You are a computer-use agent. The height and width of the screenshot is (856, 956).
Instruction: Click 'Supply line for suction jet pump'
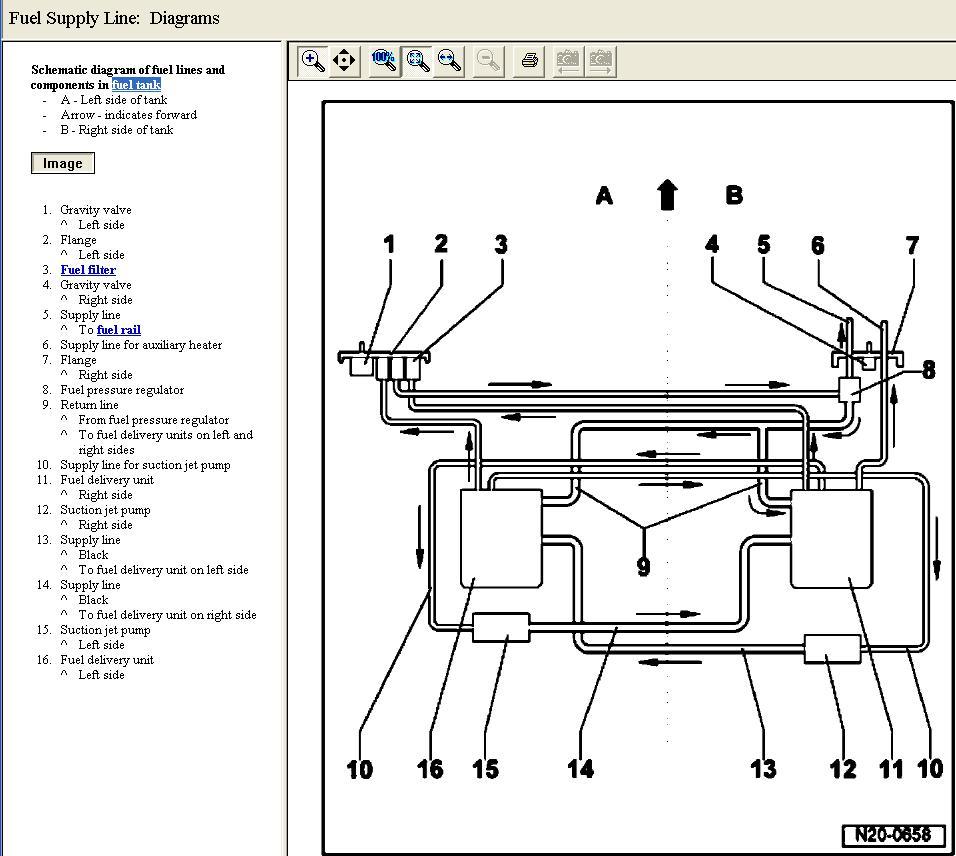tap(145, 465)
